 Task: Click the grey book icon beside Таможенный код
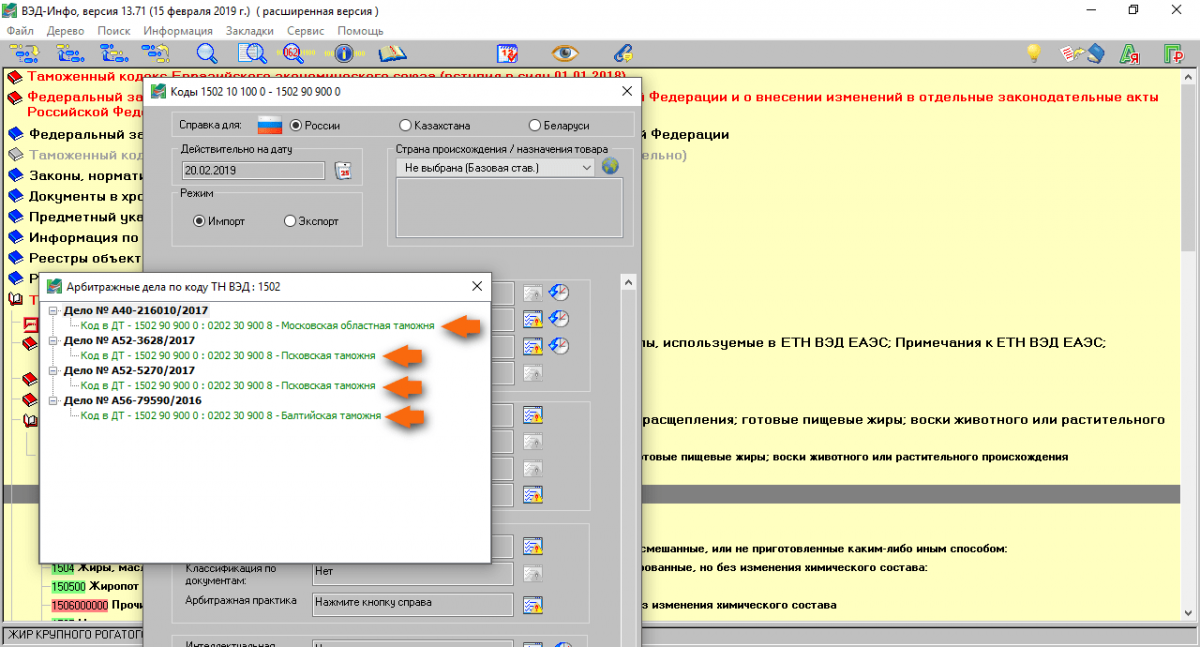pos(15,155)
